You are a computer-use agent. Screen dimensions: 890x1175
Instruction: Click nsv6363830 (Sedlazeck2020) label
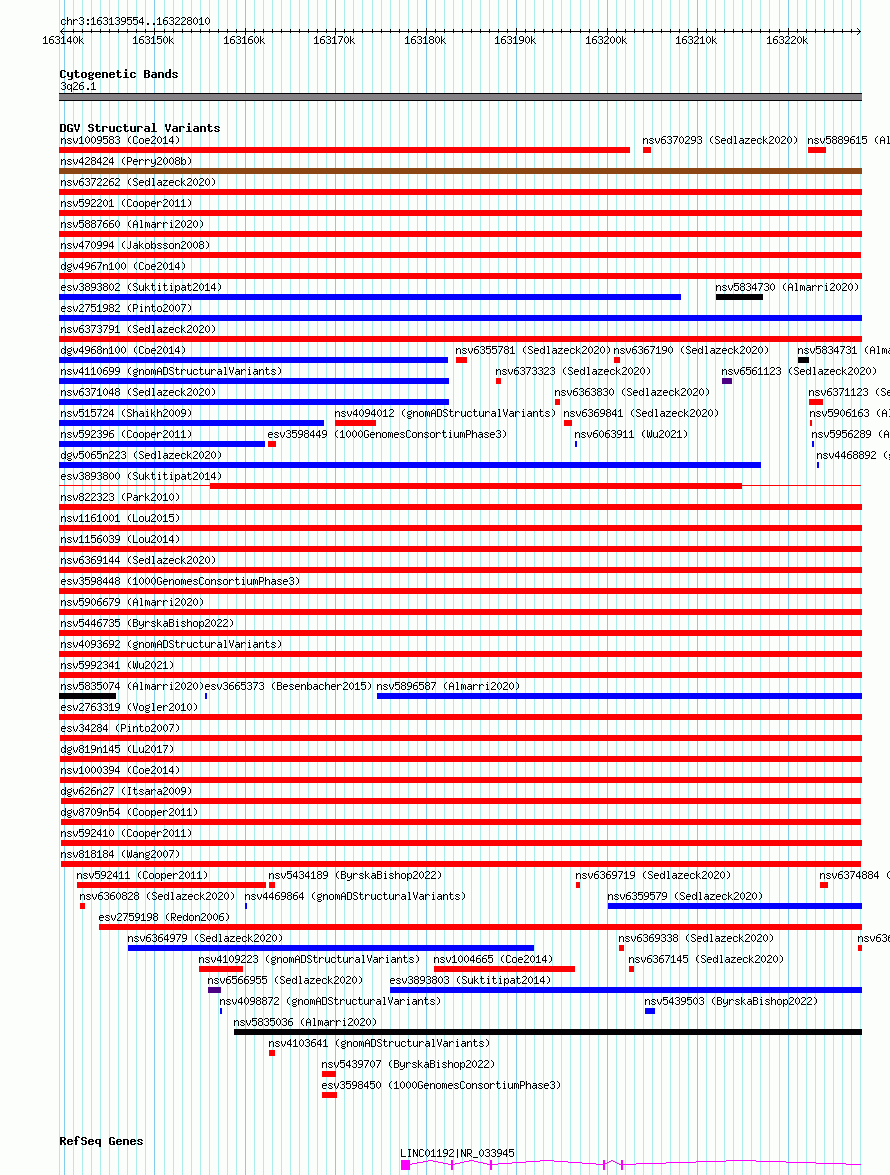point(632,392)
